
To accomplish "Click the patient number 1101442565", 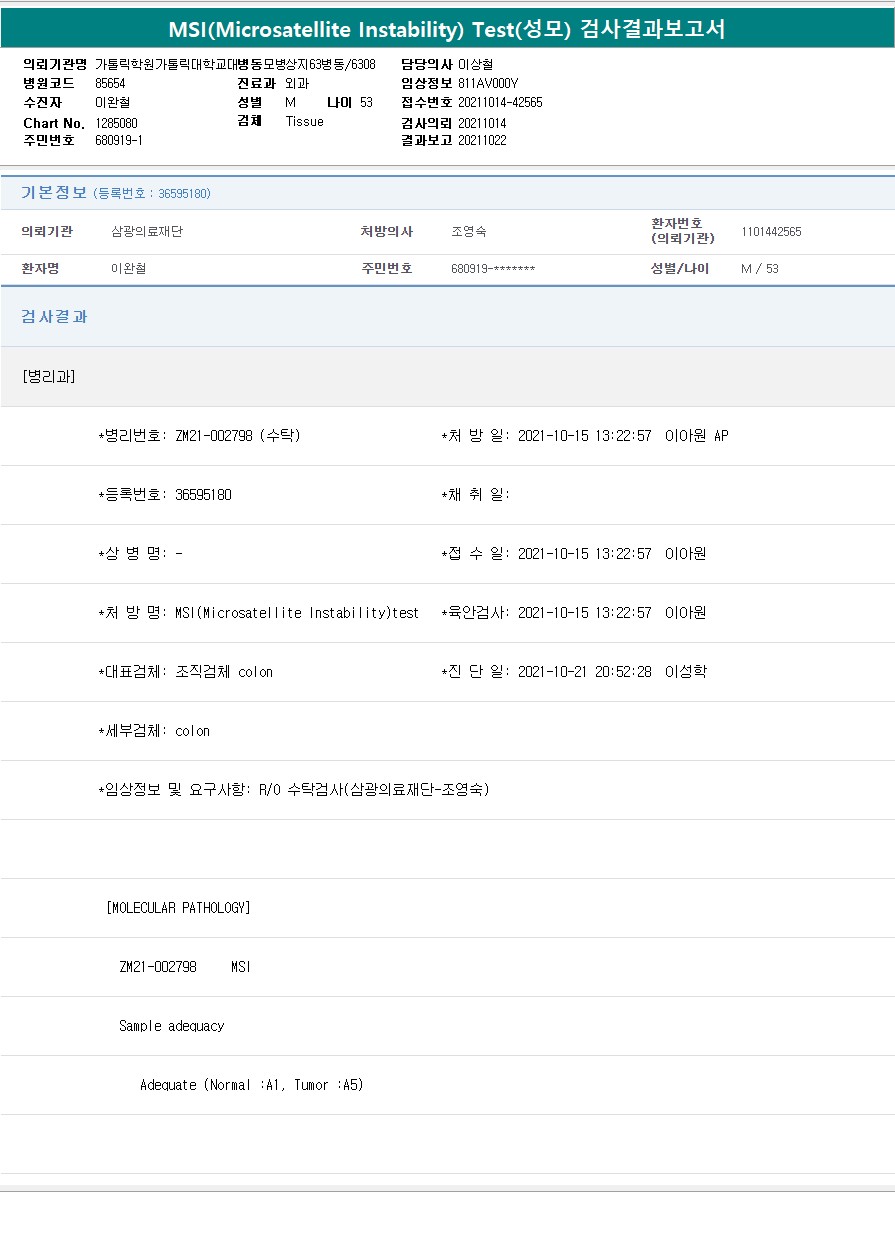I will click(x=771, y=232).
